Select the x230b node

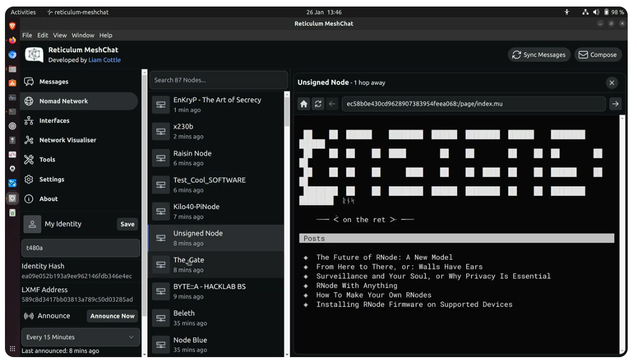click(x=217, y=132)
